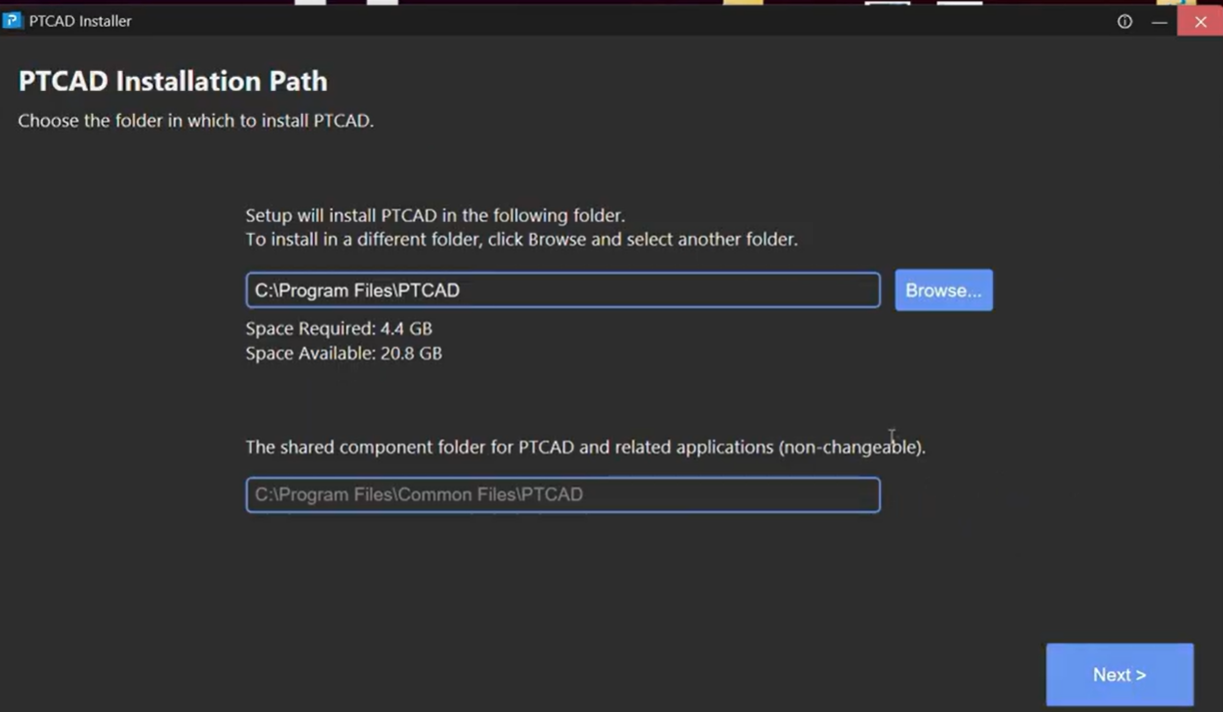
Task: Click 'Setup will install PTCAD' instruction line
Action: point(435,215)
